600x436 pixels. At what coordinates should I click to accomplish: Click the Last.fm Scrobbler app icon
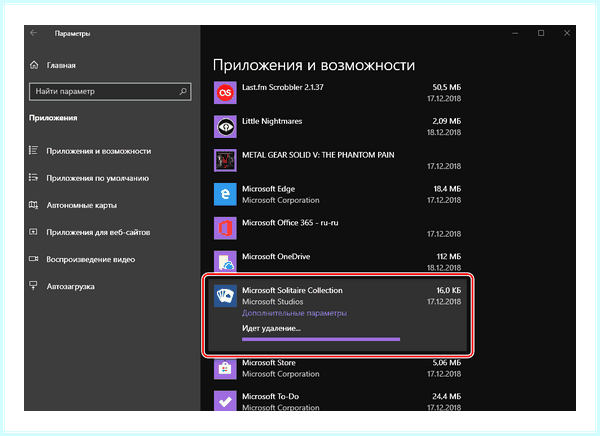(225, 93)
